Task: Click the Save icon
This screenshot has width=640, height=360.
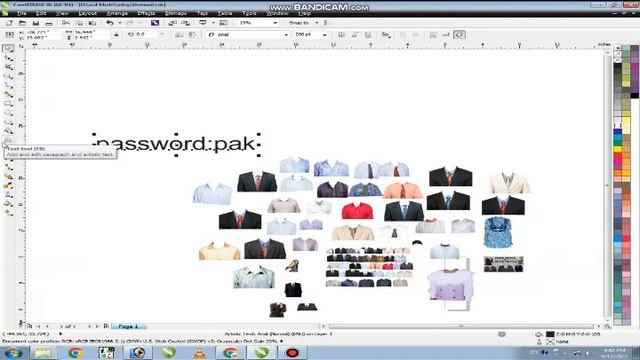Action: point(36,23)
